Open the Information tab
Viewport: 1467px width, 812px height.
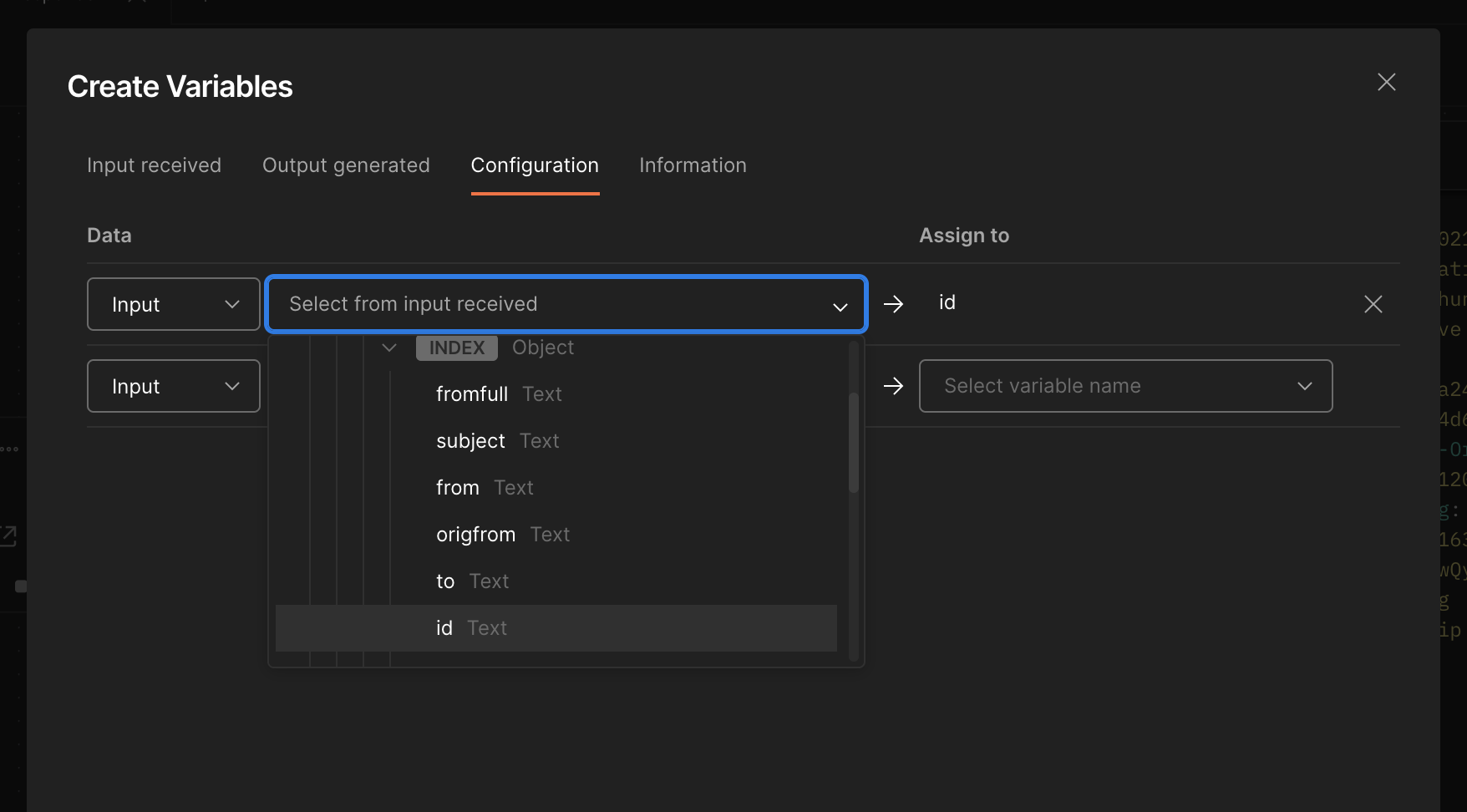tap(693, 165)
